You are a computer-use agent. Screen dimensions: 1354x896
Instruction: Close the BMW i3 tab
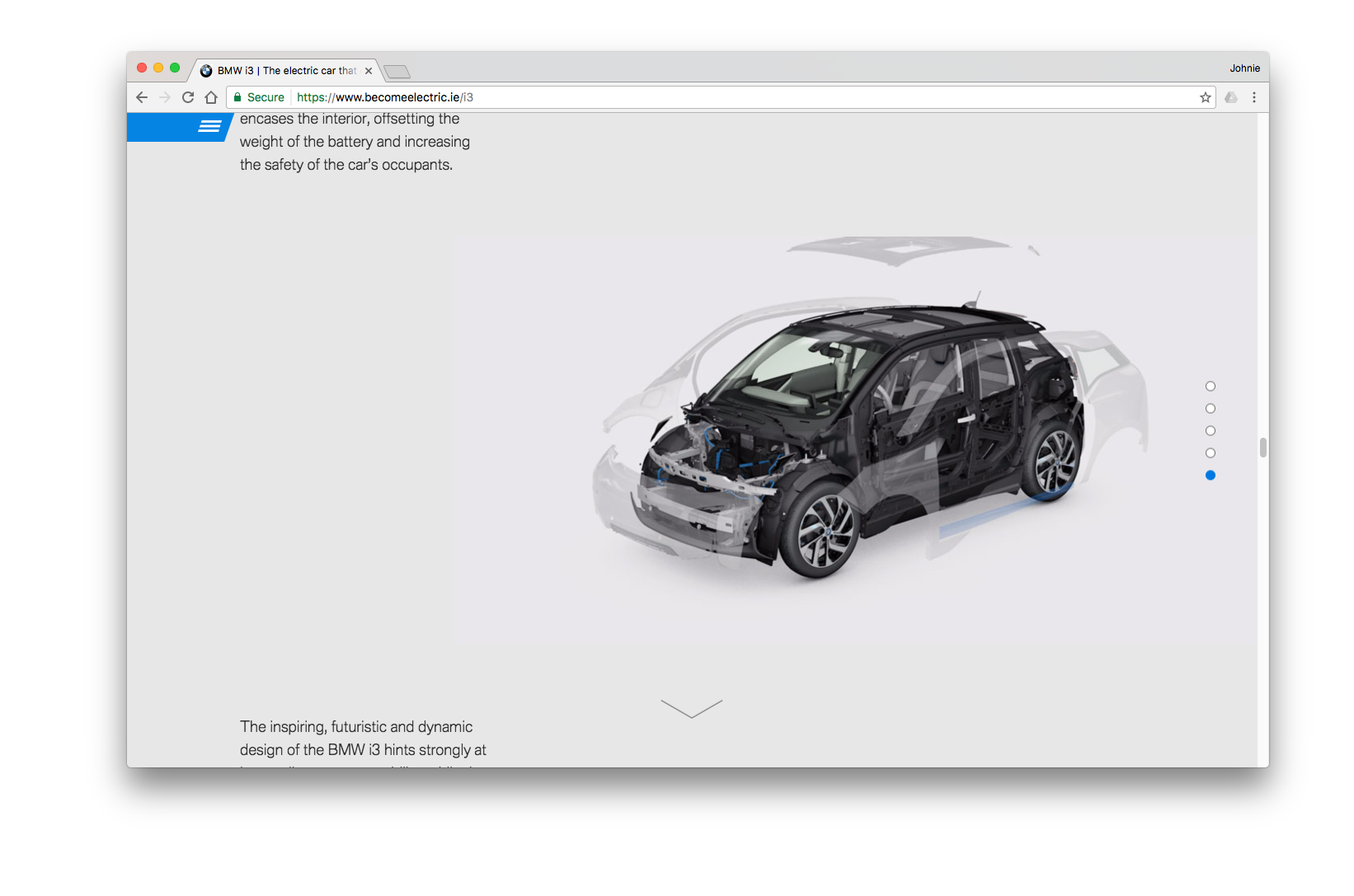pos(369,71)
